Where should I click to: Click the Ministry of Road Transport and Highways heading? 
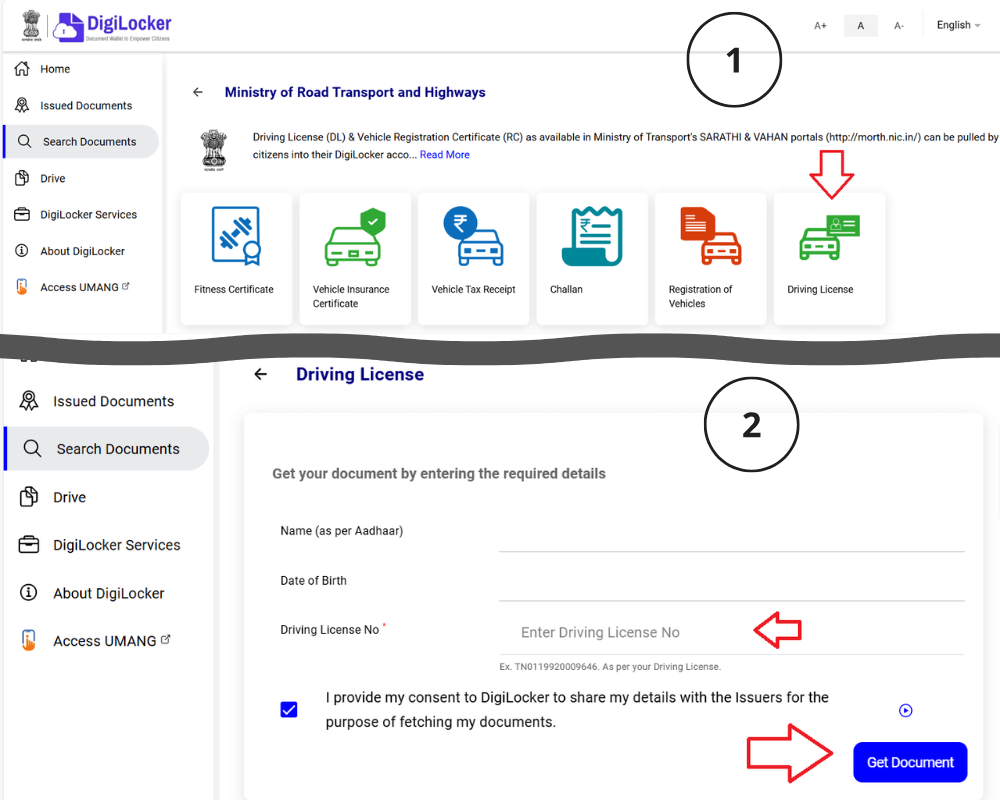point(355,93)
